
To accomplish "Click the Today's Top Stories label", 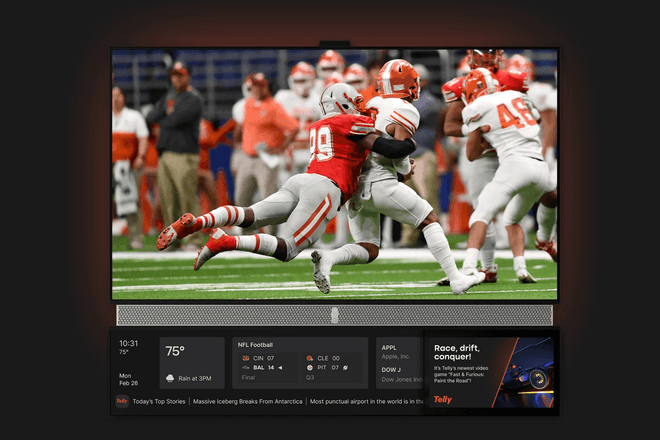I will click(x=158, y=401).
